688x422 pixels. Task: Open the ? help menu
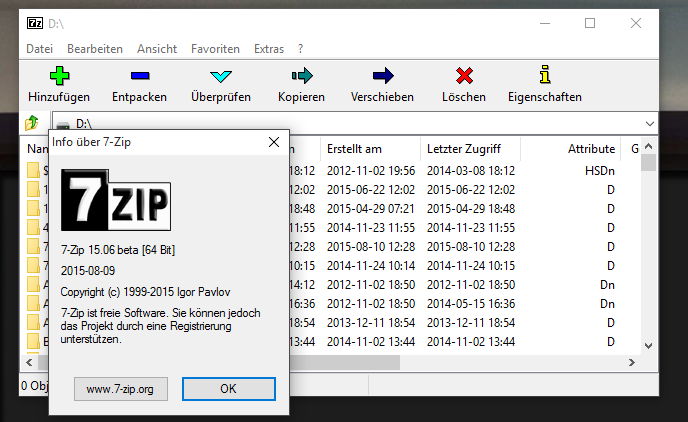(300, 49)
